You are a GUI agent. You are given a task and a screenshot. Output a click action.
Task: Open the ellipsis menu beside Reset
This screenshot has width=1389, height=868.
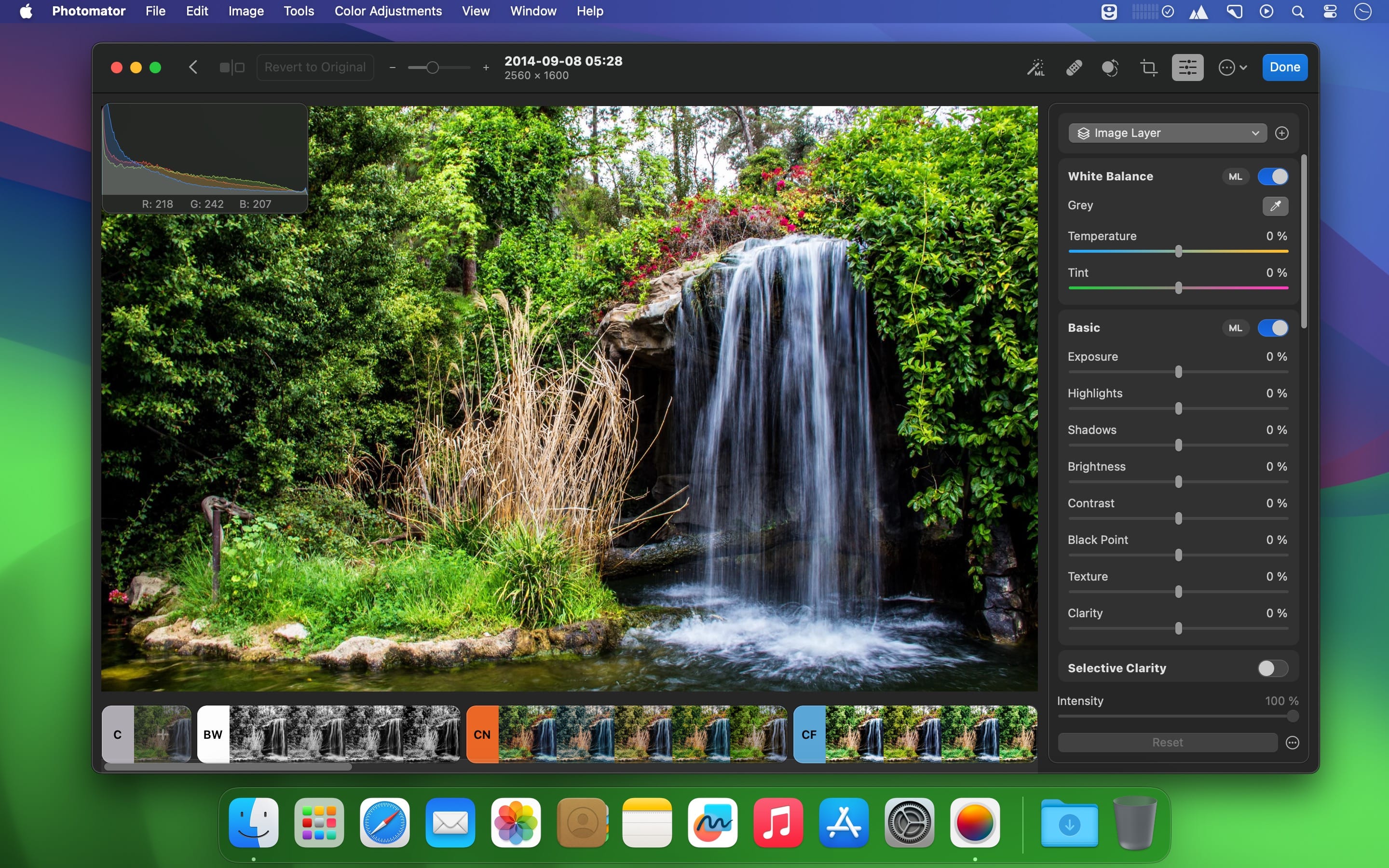pos(1292,743)
